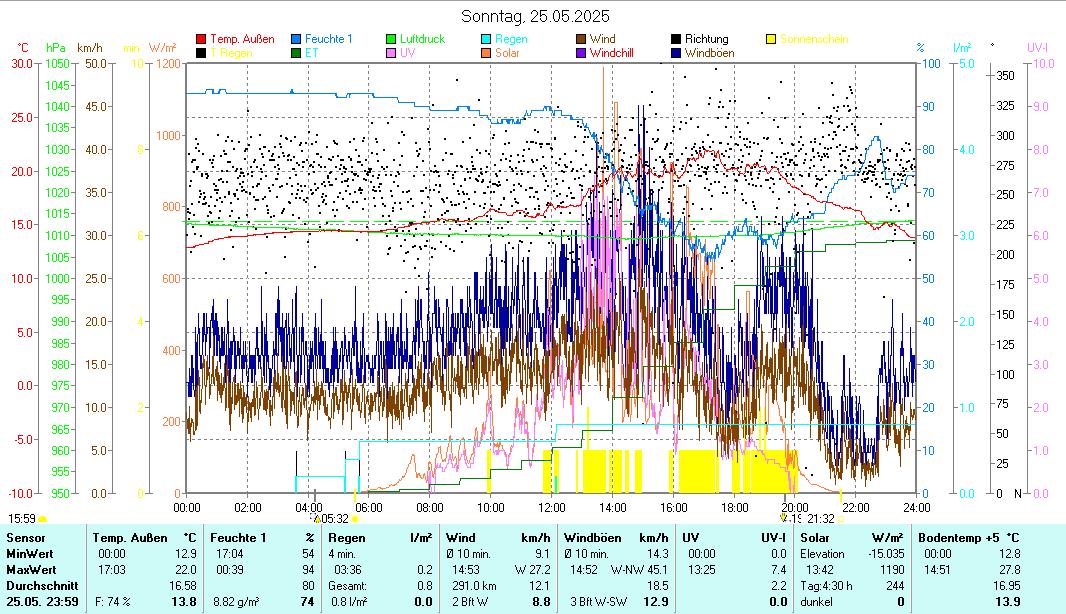Click the sunset time marker 21:32
Image resolution: width=1066 pixels, height=614 pixels.
[820, 518]
